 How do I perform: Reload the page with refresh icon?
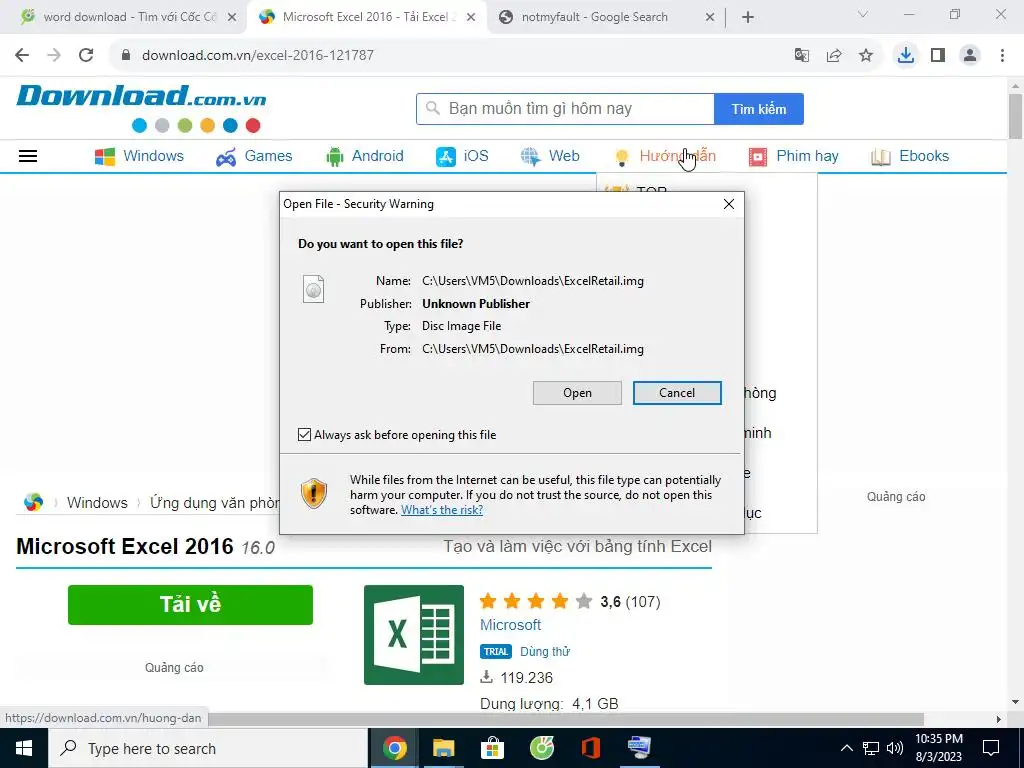86,56
